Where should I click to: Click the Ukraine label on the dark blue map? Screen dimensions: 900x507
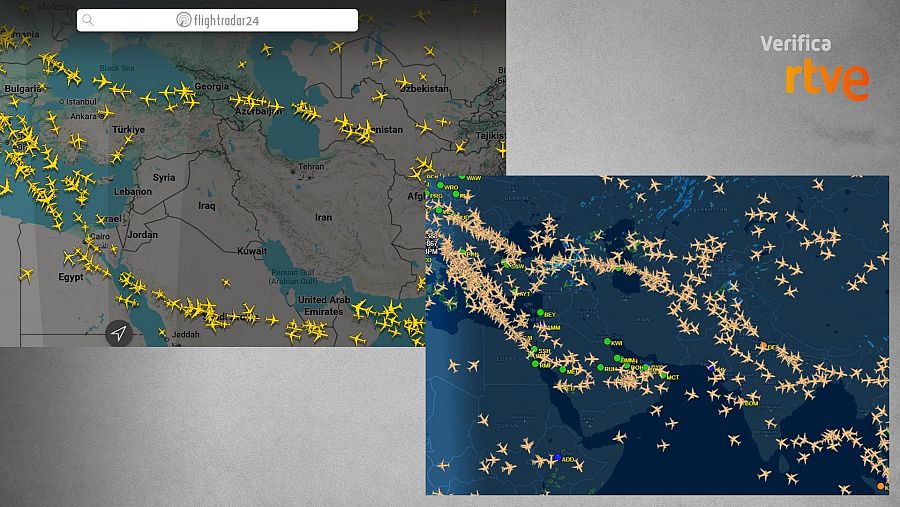(x=517, y=198)
